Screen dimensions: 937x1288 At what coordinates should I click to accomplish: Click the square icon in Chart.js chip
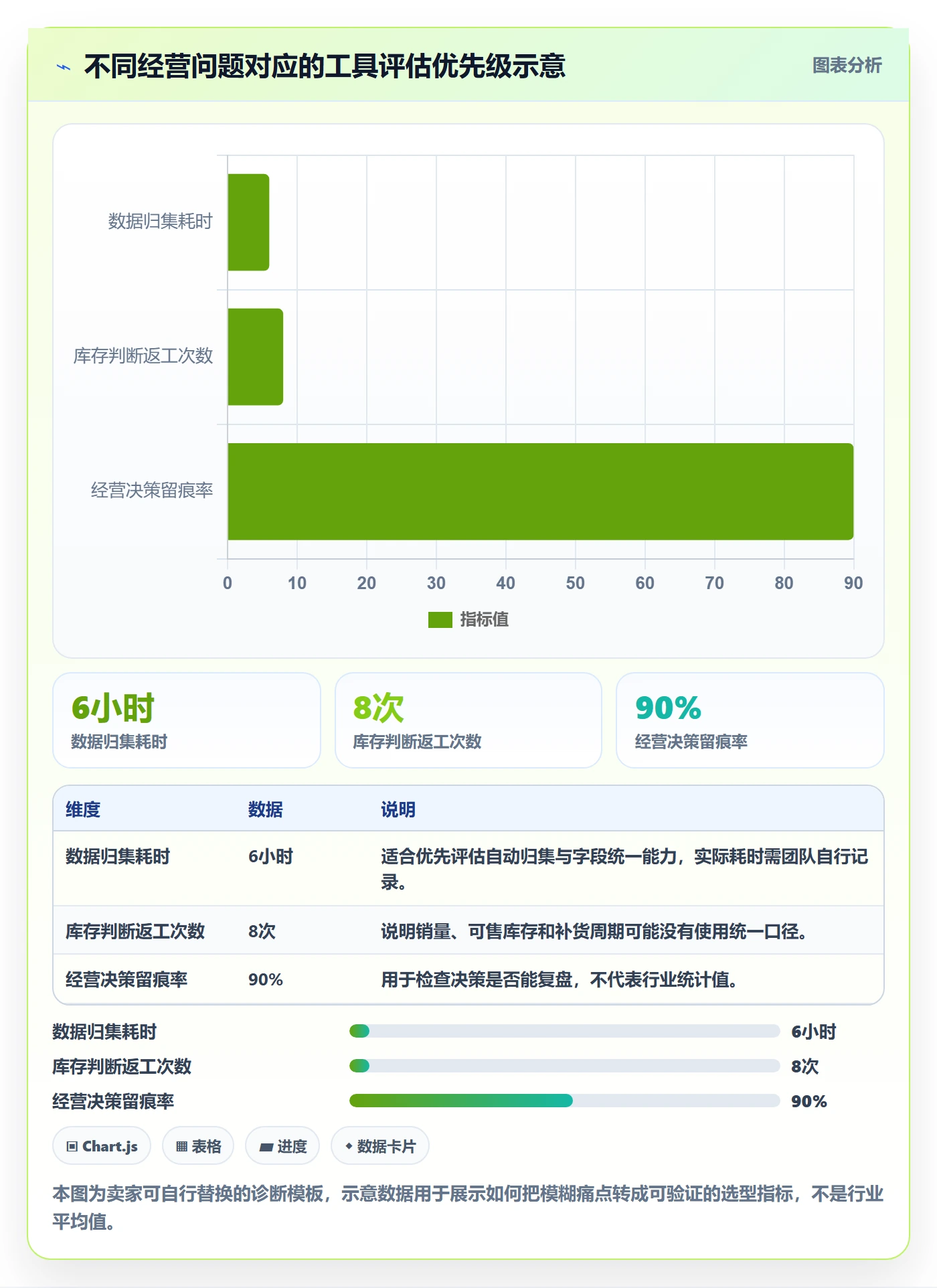coord(72,1147)
